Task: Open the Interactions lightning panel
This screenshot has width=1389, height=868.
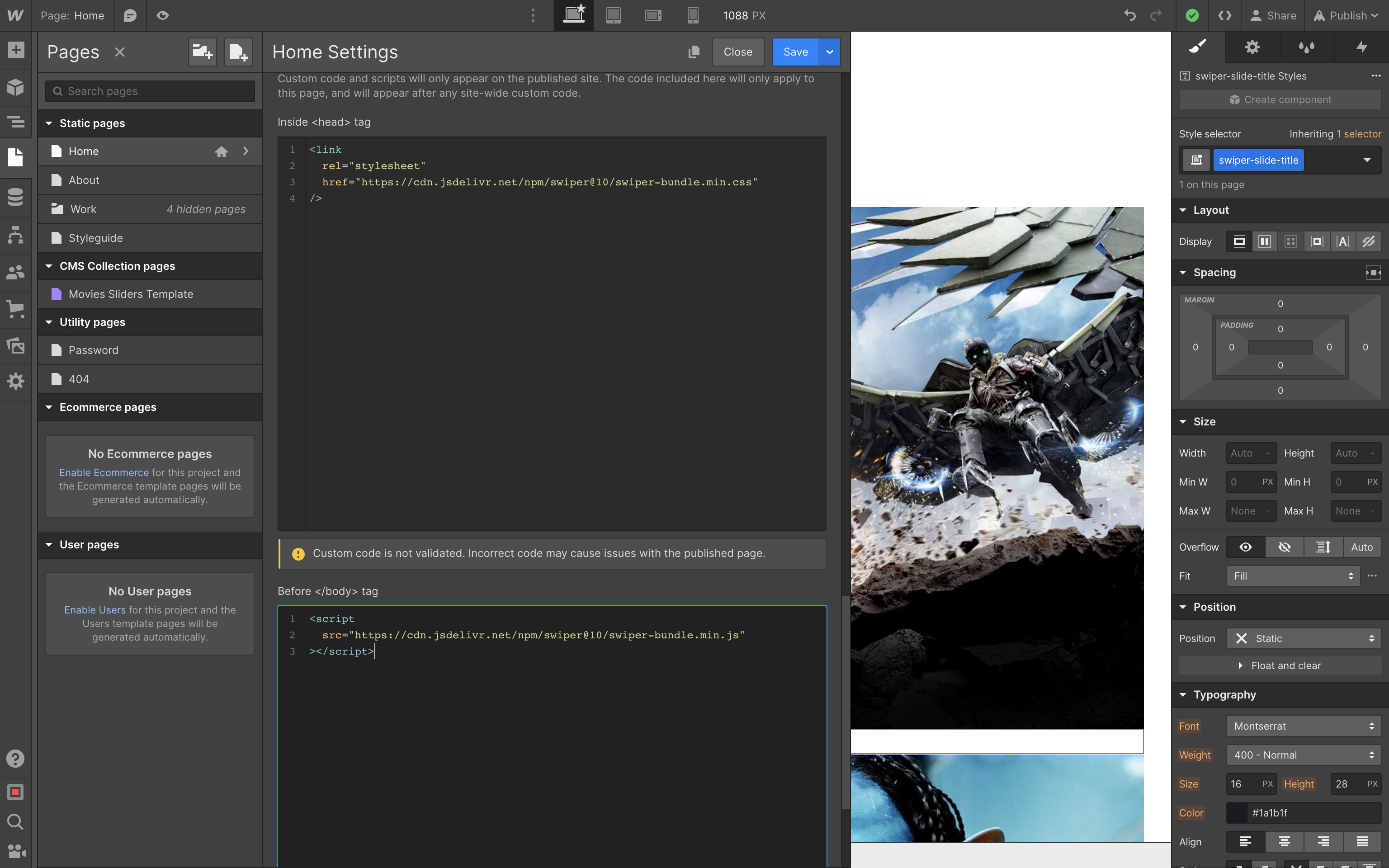Action: (1361, 47)
